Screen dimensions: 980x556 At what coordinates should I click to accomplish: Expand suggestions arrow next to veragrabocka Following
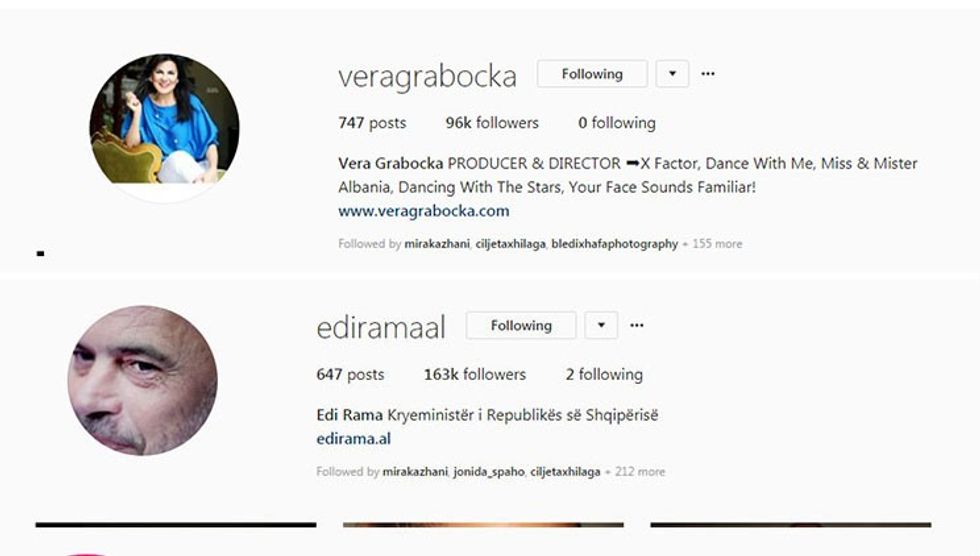(x=672, y=74)
